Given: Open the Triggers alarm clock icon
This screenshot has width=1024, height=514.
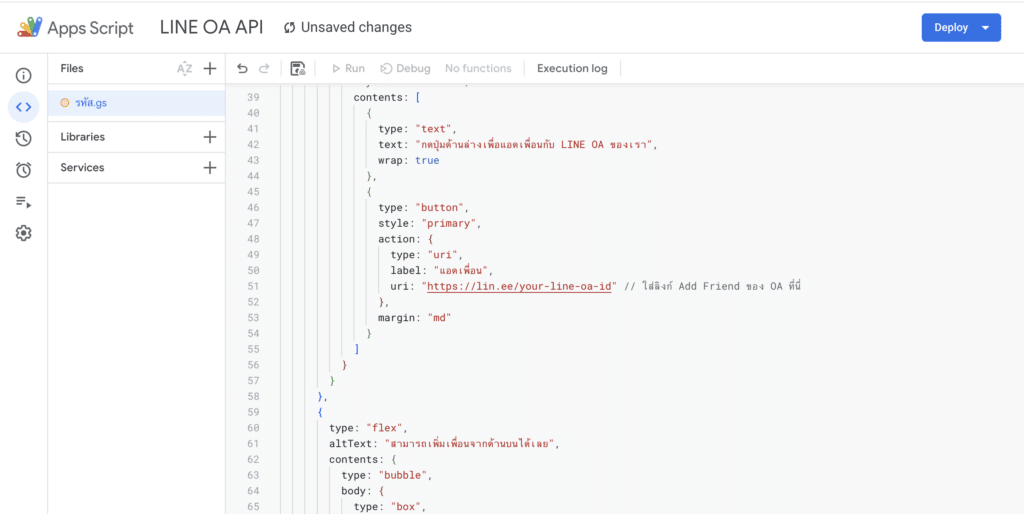Looking at the screenshot, I should [x=23, y=170].
